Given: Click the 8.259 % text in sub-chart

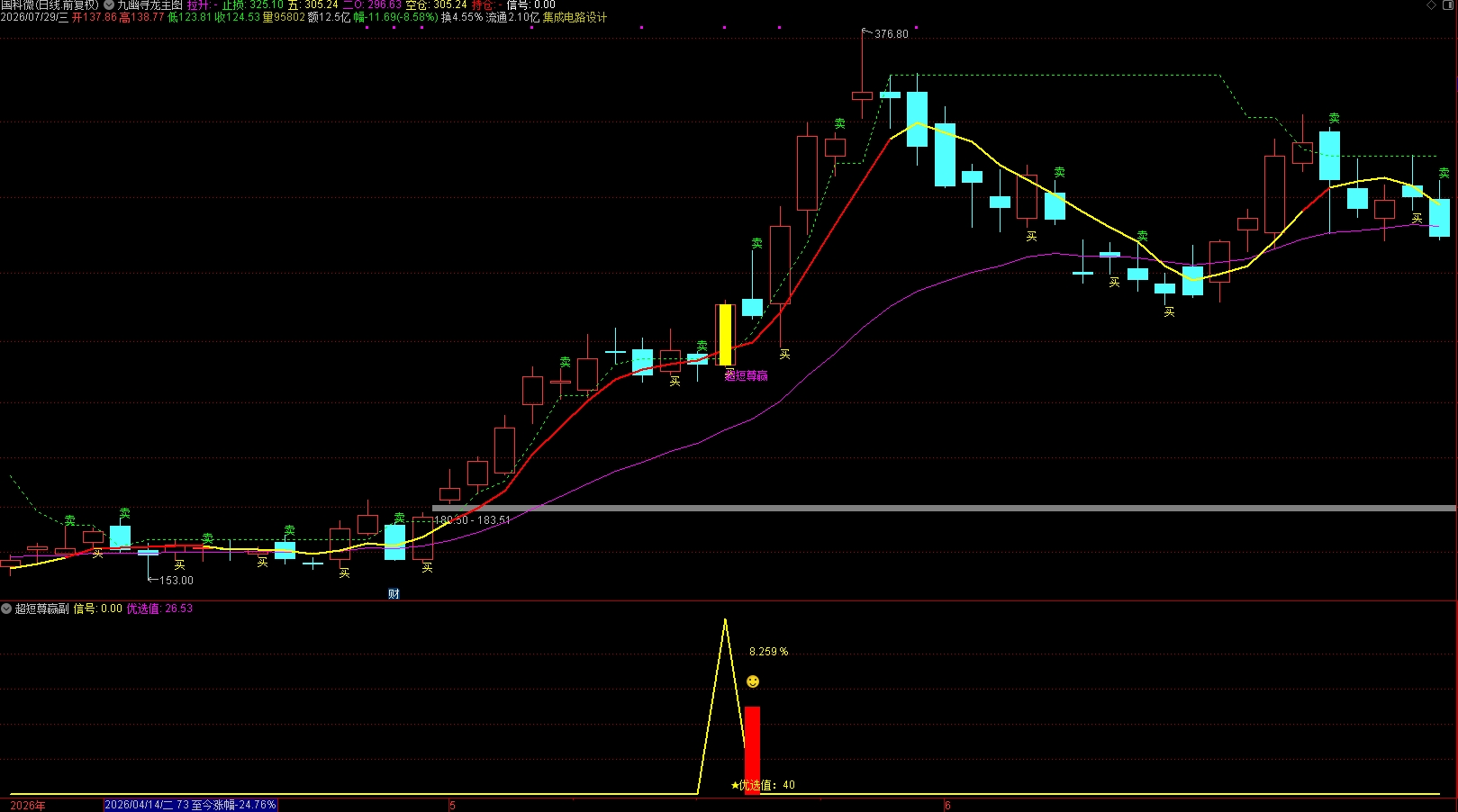Looking at the screenshot, I should 768,652.
